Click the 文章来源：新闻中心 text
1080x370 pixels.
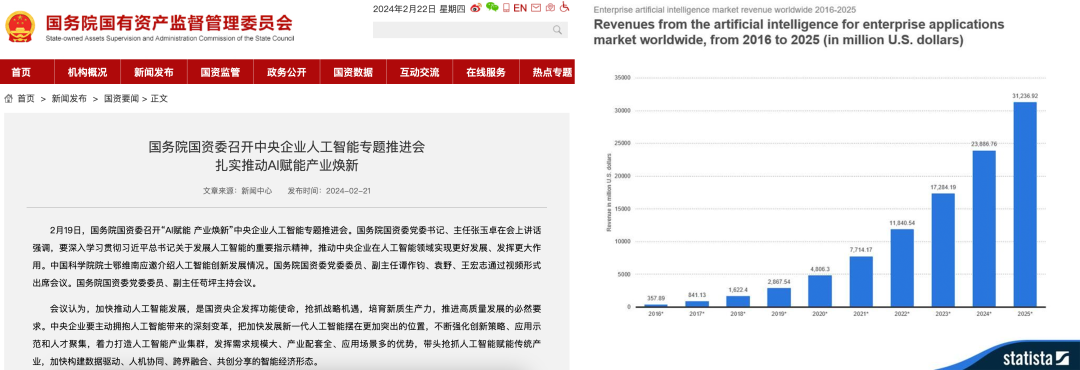(238, 191)
